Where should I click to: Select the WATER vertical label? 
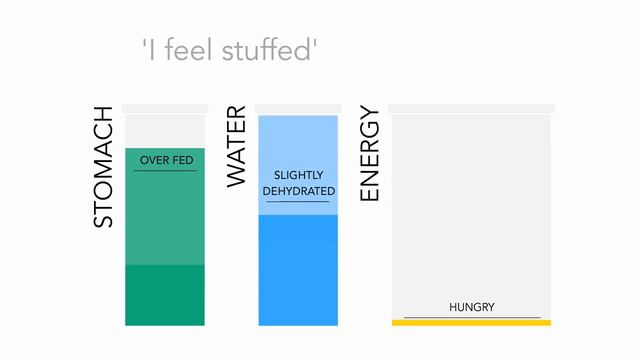(x=236, y=147)
